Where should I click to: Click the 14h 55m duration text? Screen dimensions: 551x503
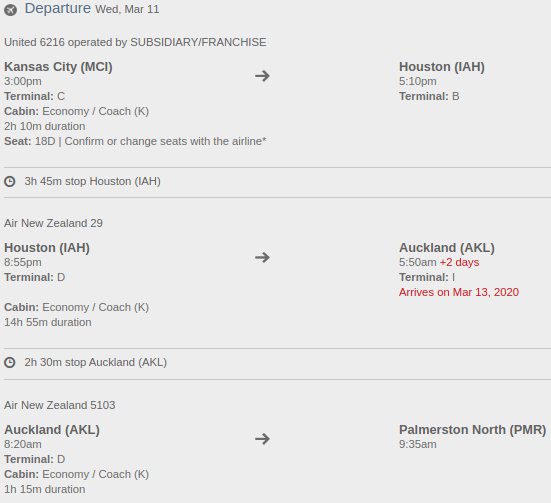48,322
